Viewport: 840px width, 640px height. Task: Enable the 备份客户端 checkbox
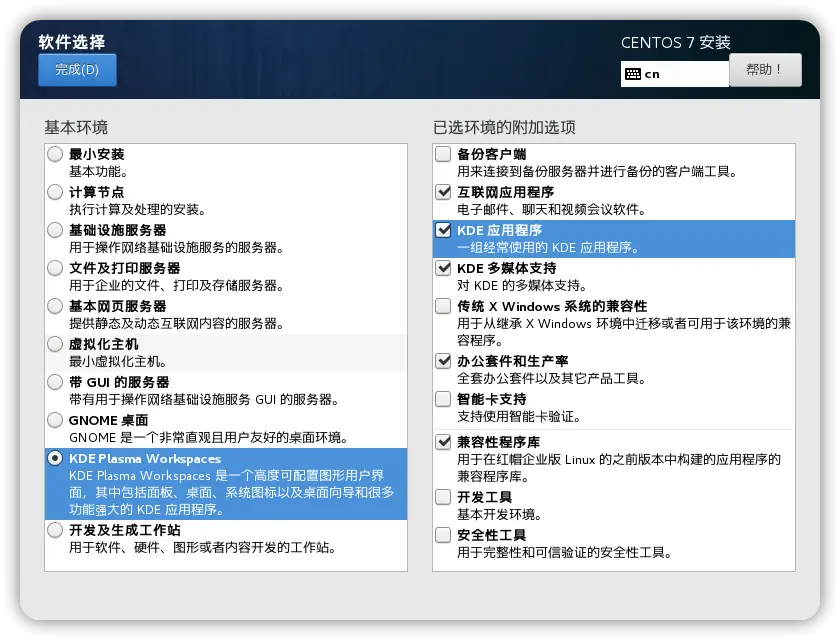[x=443, y=154]
